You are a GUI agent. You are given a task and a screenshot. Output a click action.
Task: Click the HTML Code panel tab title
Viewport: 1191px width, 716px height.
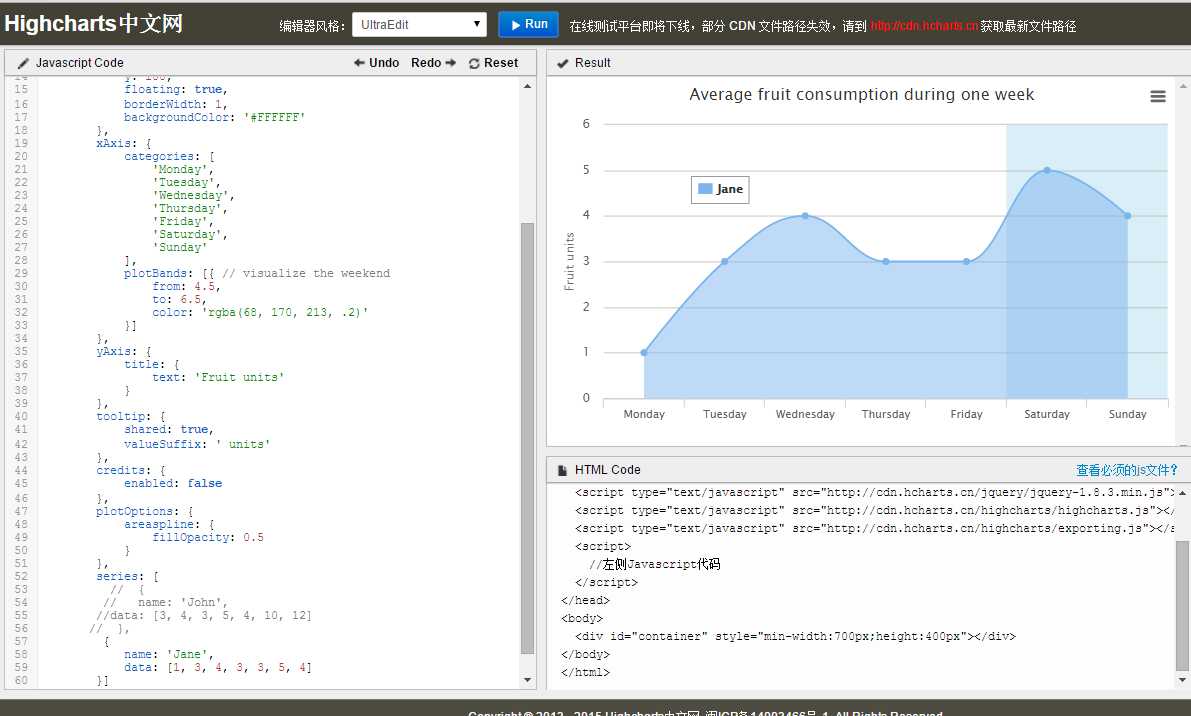607,470
